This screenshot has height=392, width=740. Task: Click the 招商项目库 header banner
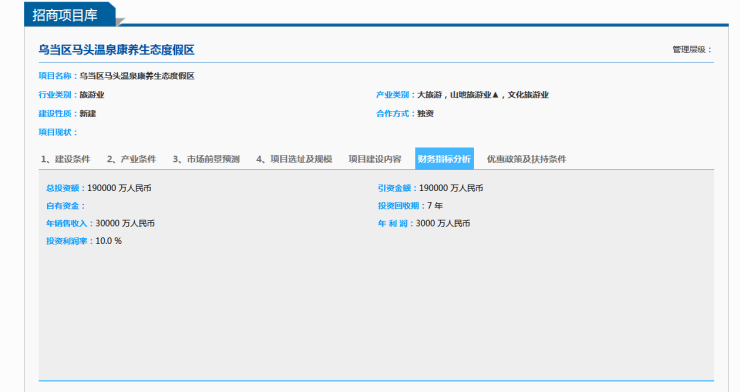(x=69, y=15)
